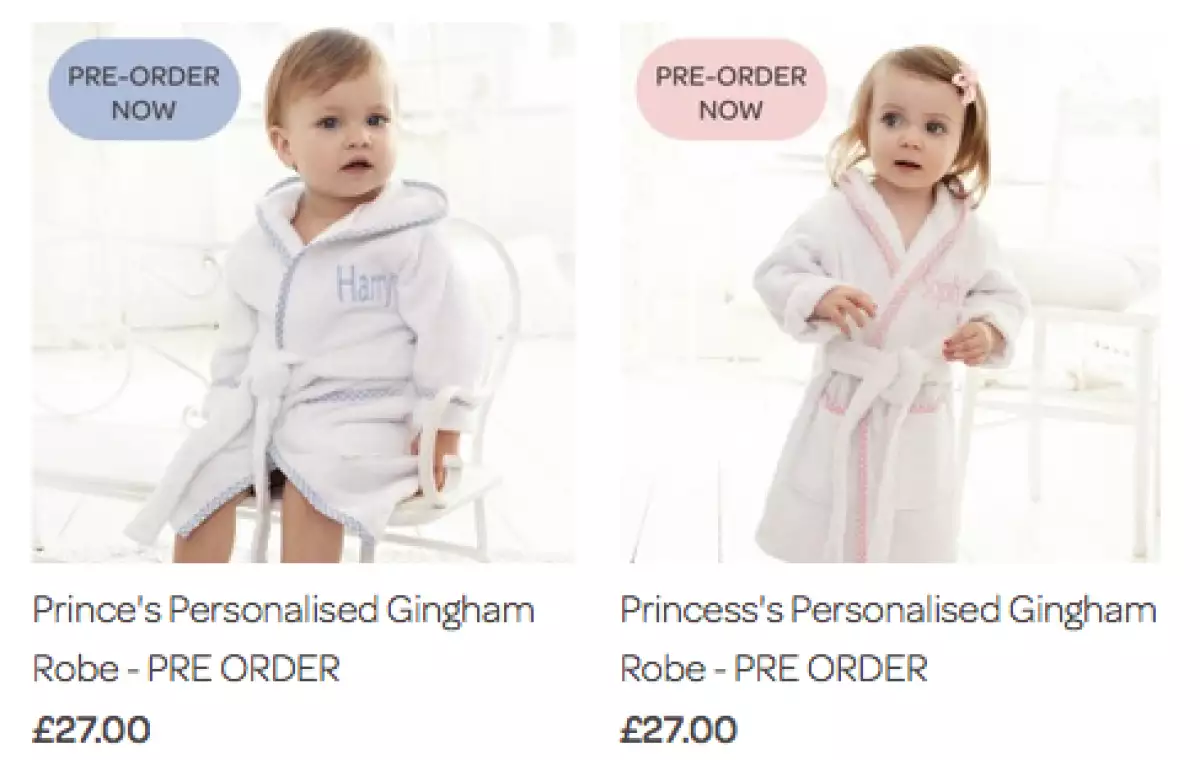Click "Robe - PRE ORDER" text below Prince's title
1200x760 pixels.
tap(186, 669)
